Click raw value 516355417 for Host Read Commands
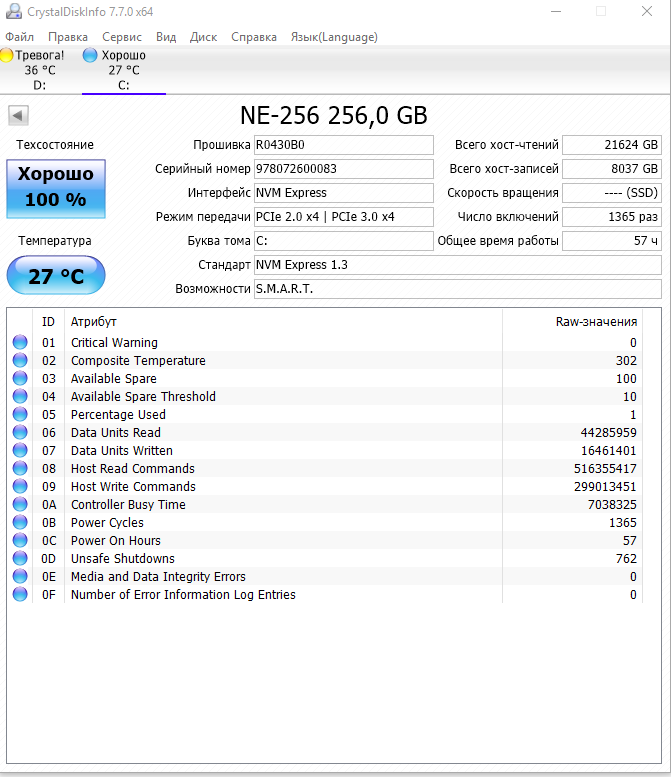Viewport: 671px width, 777px height. (605, 469)
